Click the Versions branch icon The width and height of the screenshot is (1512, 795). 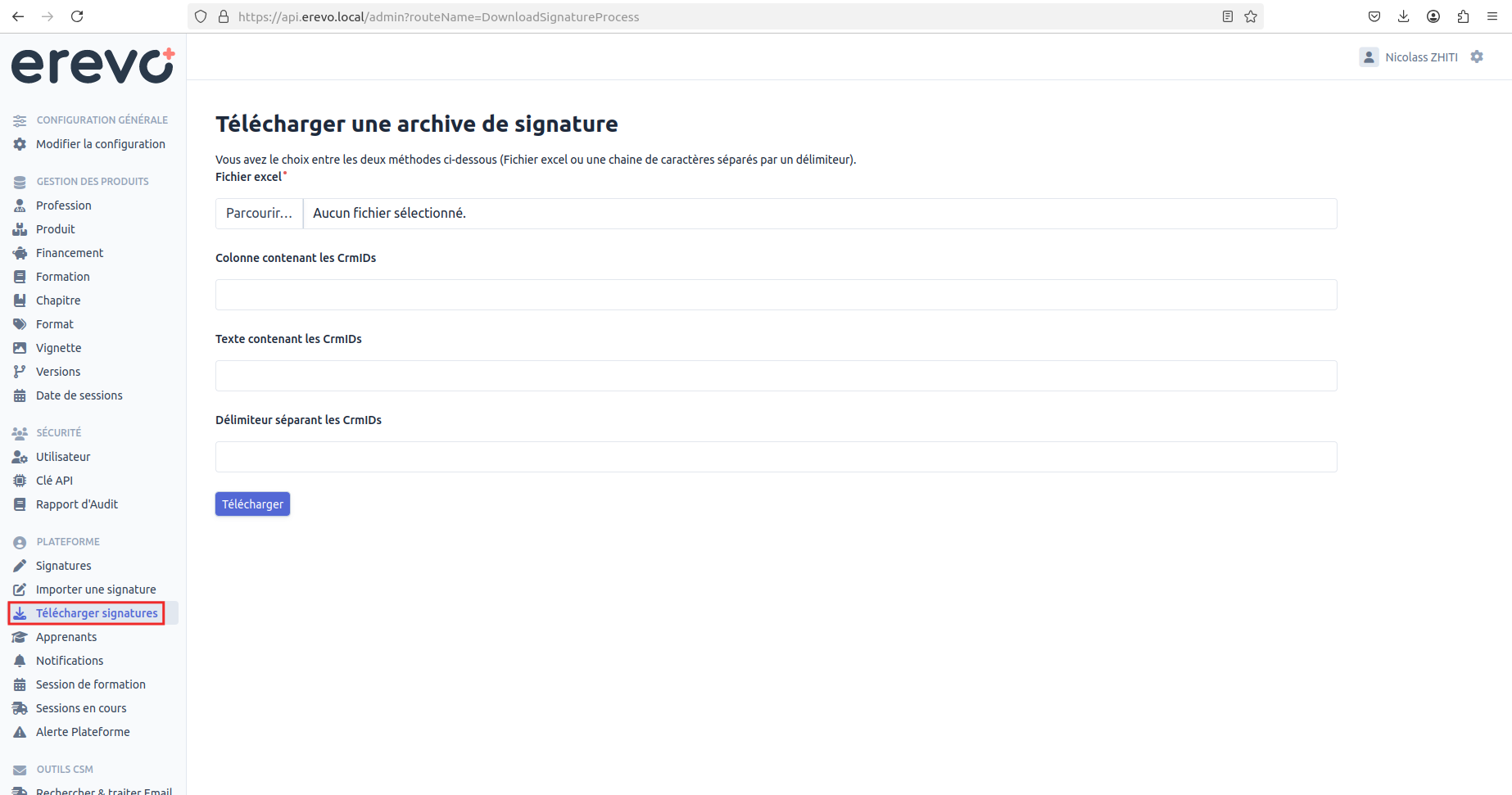pyautogui.click(x=20, y=372)
